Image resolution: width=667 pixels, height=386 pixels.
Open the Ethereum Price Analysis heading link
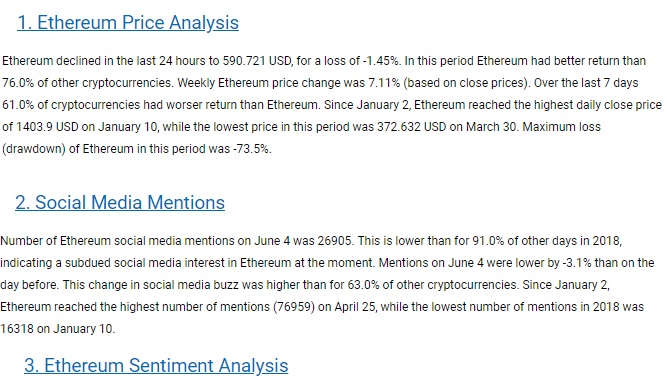128,23
